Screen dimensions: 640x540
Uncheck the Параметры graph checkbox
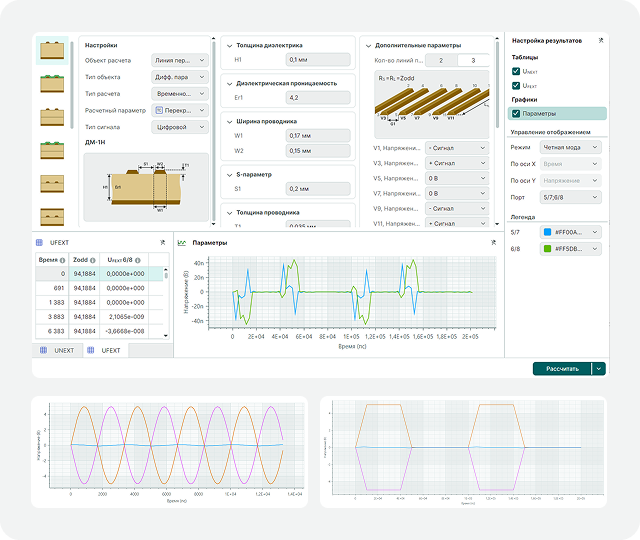[516, 113]
